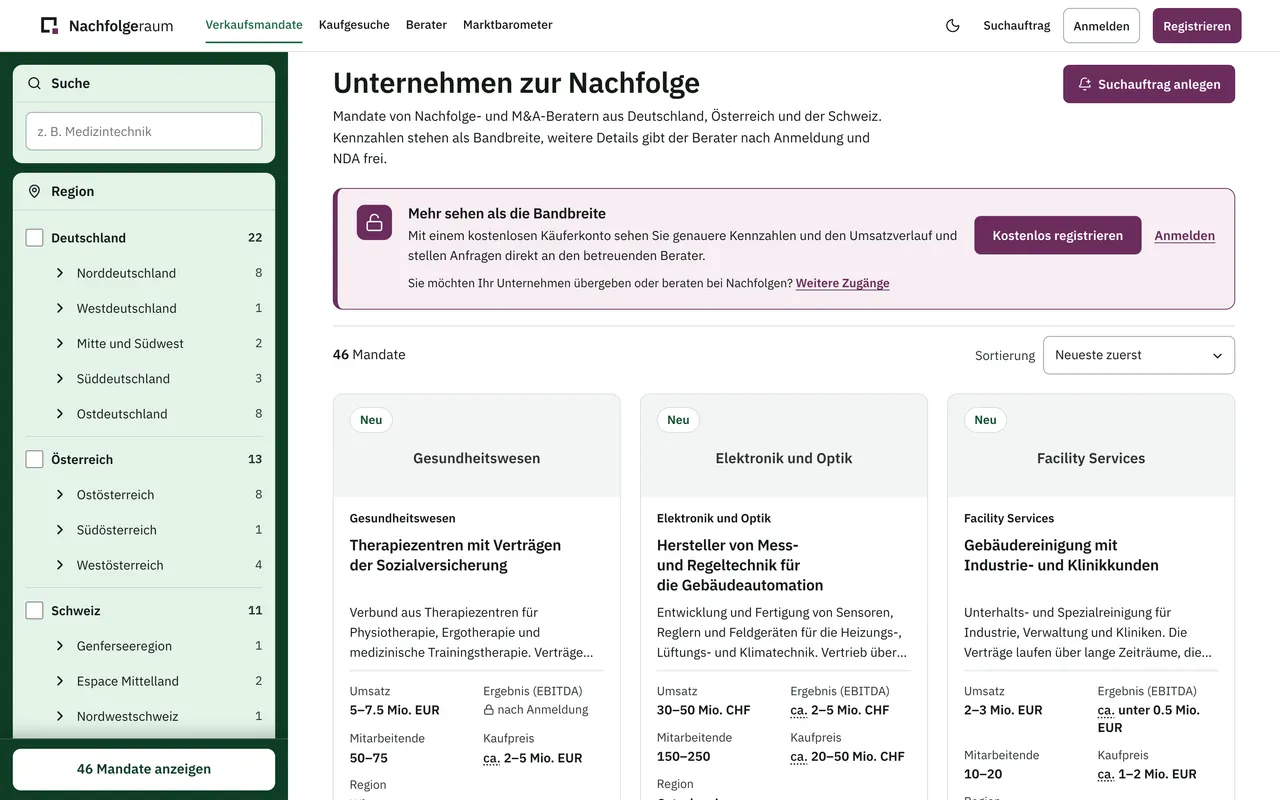Click 'Kostenlos registrieren' in the banner

[1058, 235]
